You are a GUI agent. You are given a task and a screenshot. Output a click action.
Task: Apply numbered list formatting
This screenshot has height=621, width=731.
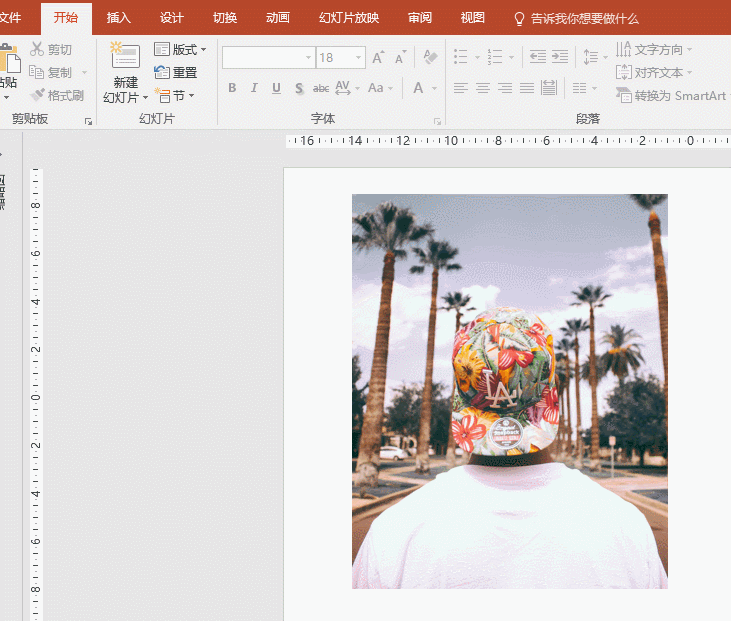click(x=495, y=57)
